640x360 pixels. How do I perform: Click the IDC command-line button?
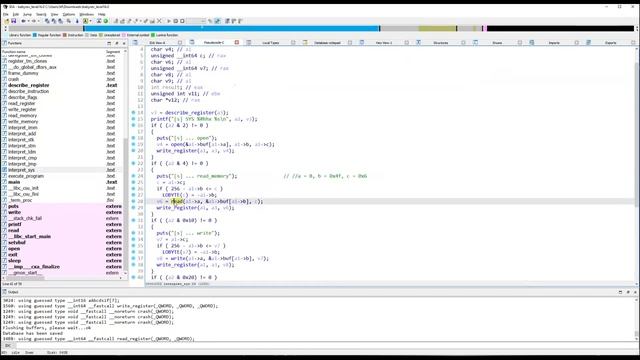pos(8,346)
